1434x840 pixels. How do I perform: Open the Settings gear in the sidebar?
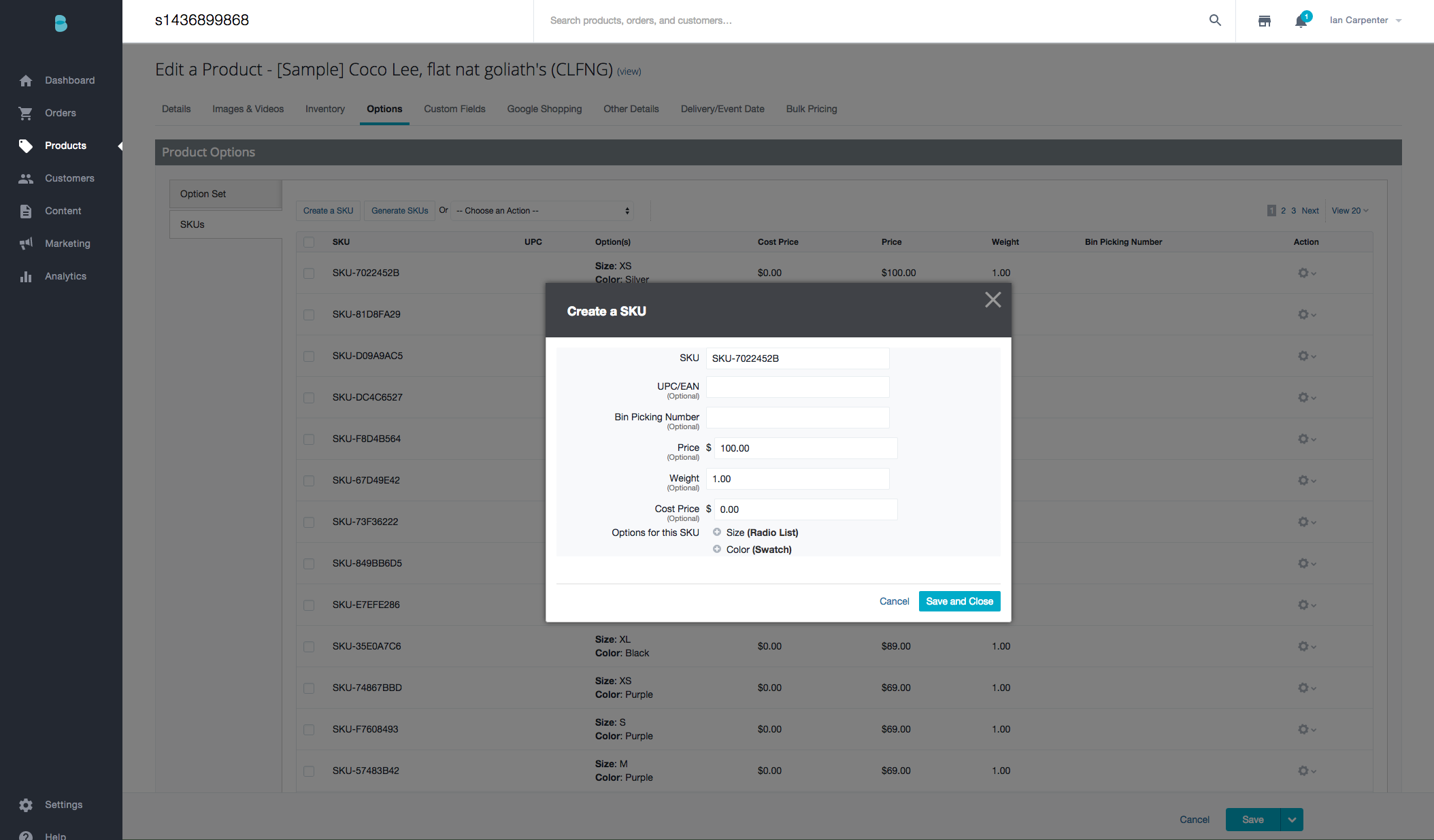(26, 805)
